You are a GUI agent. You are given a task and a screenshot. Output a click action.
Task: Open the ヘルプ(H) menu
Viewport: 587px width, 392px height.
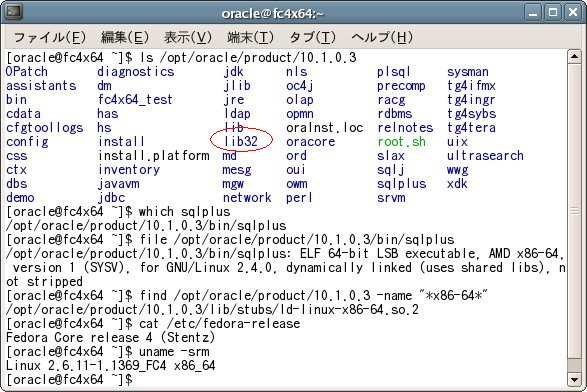click(x=382, y=37)
